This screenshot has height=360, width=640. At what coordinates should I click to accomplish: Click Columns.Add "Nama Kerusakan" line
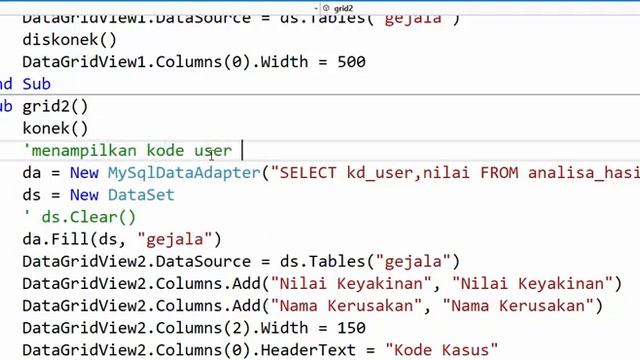point(313,306)
